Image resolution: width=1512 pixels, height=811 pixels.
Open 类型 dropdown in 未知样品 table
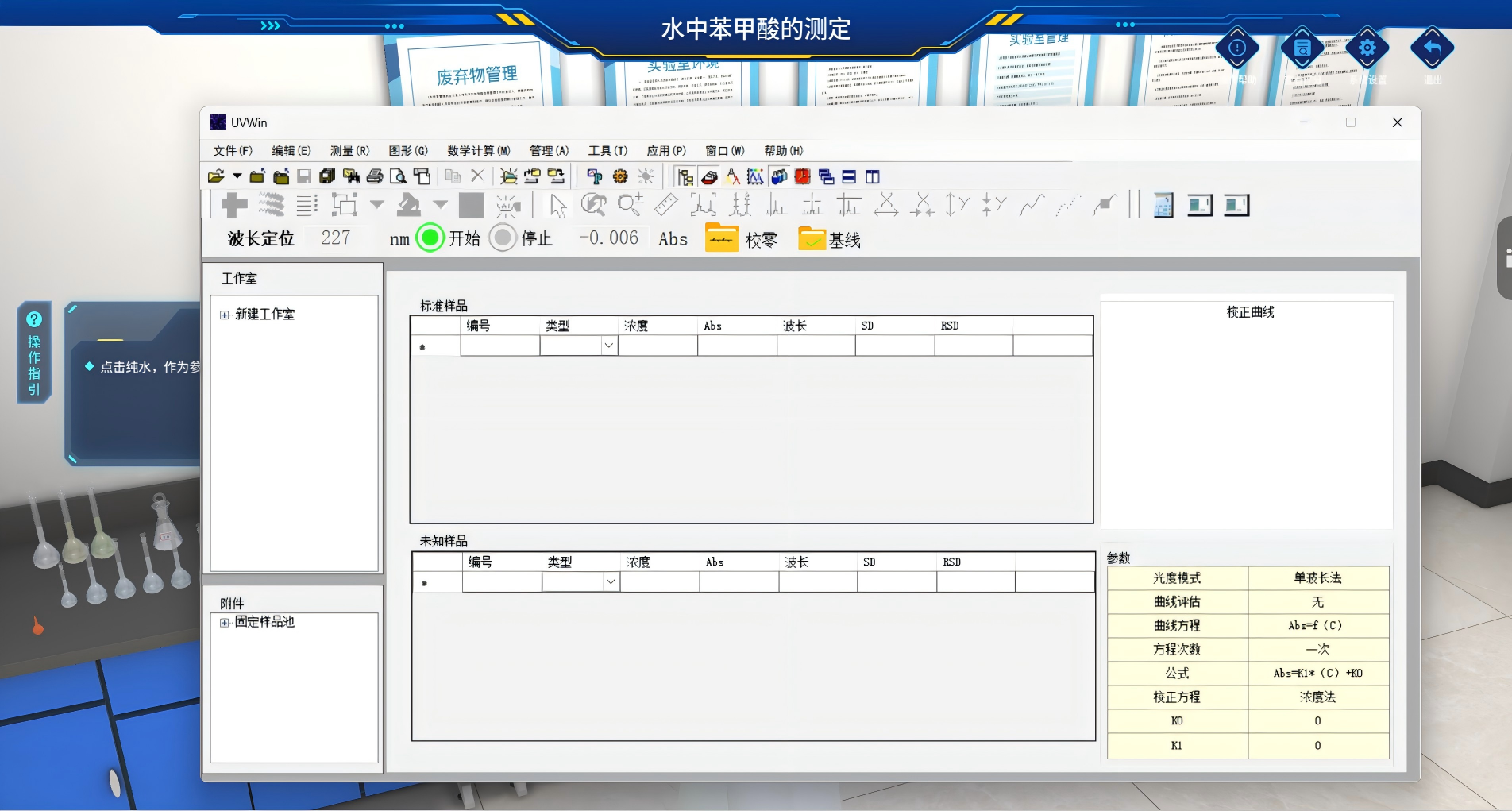point(610,581)
